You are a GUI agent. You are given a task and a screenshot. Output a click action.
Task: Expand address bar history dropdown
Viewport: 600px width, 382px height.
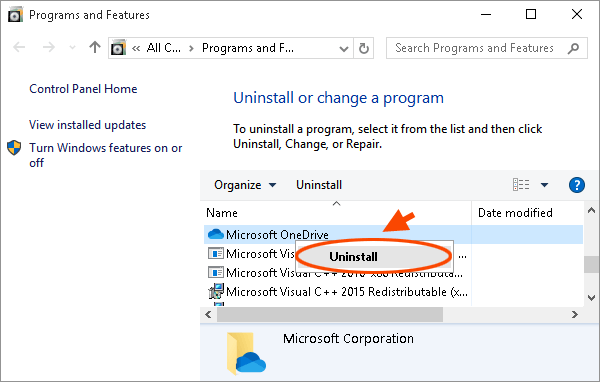344,49
